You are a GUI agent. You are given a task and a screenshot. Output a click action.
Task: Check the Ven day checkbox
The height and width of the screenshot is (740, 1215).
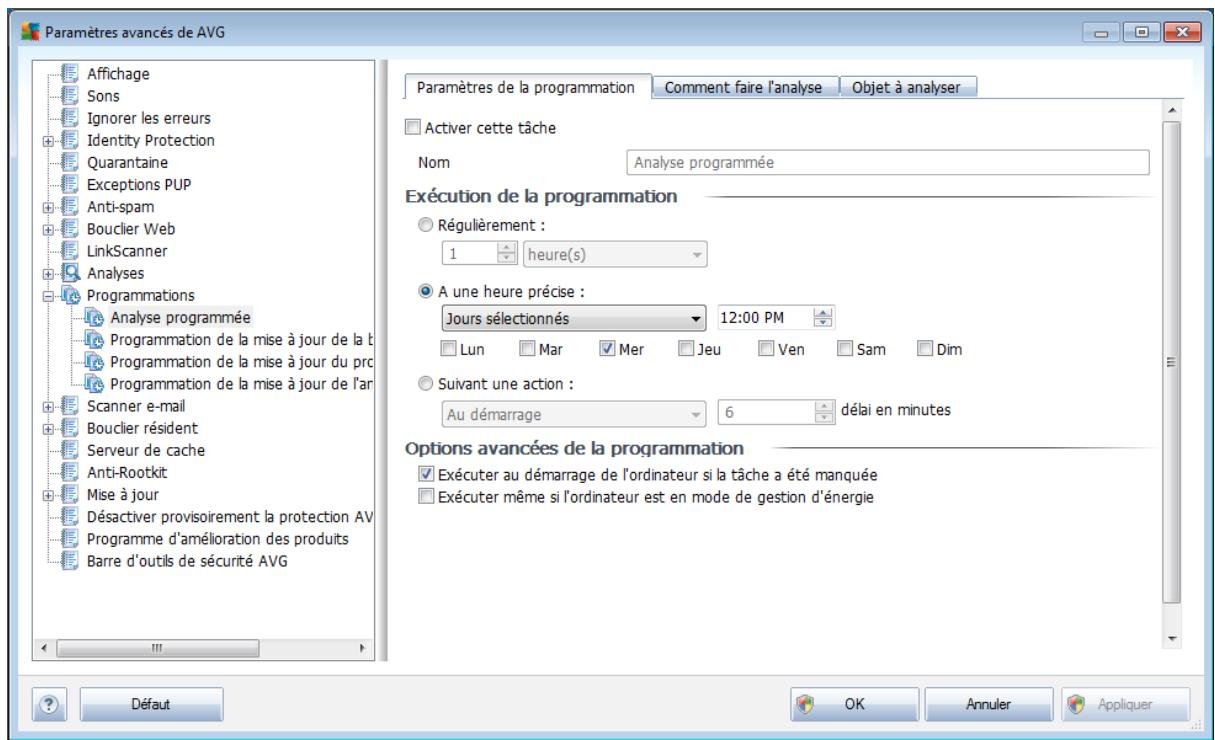click(765, 348)
